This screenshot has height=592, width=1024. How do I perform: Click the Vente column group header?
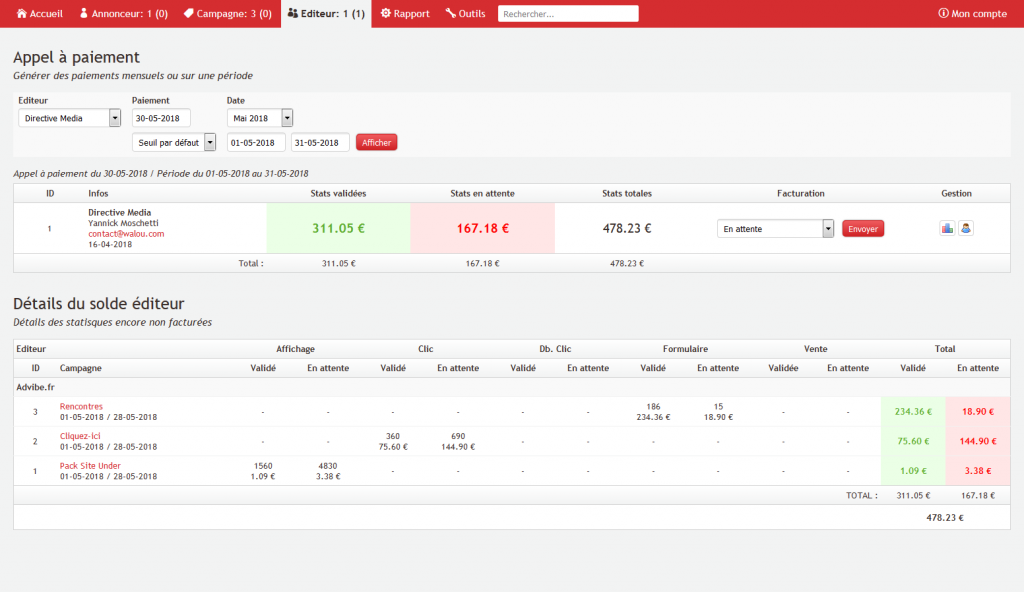(816, 349)
